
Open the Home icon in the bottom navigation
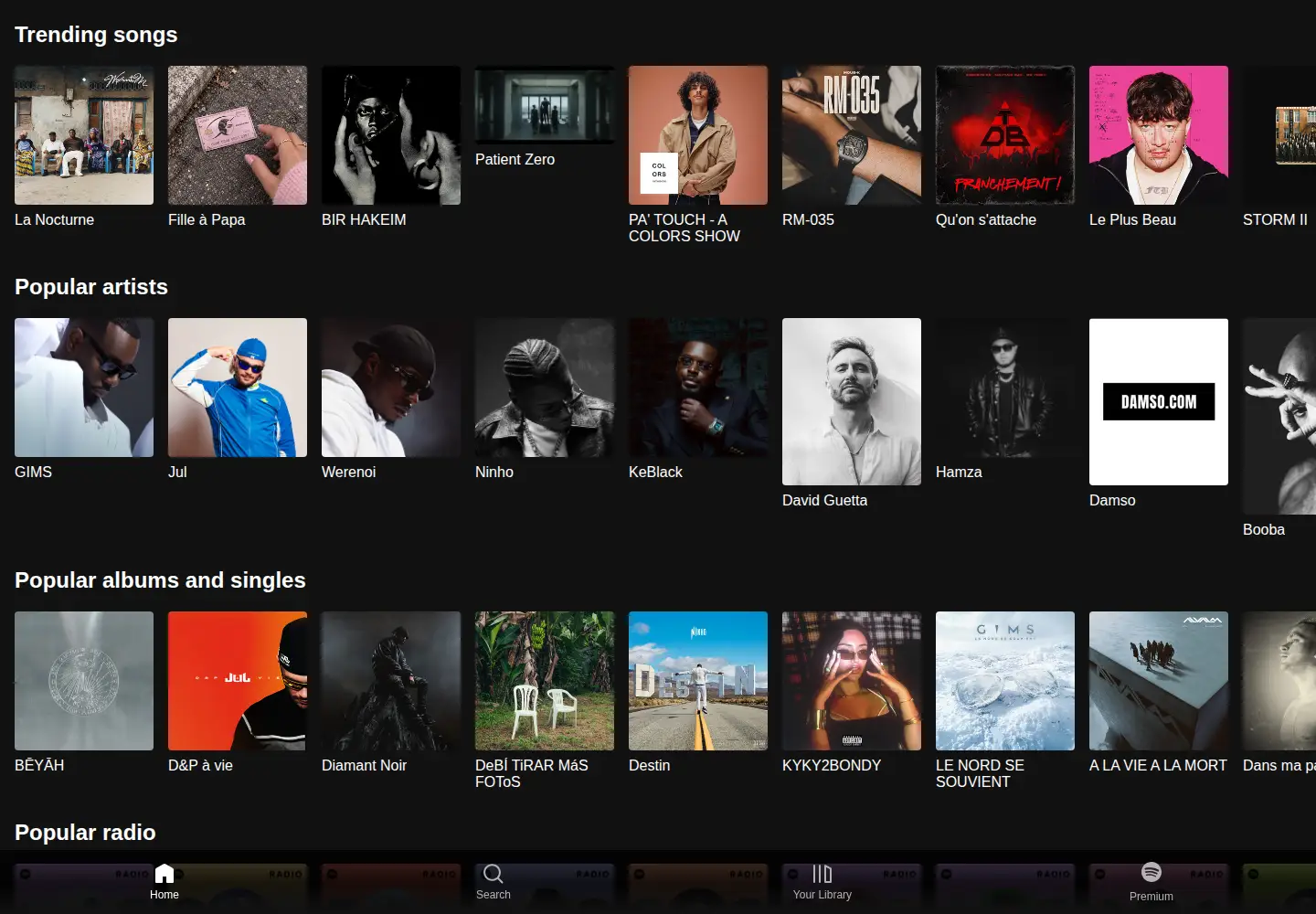pos(164,874)
